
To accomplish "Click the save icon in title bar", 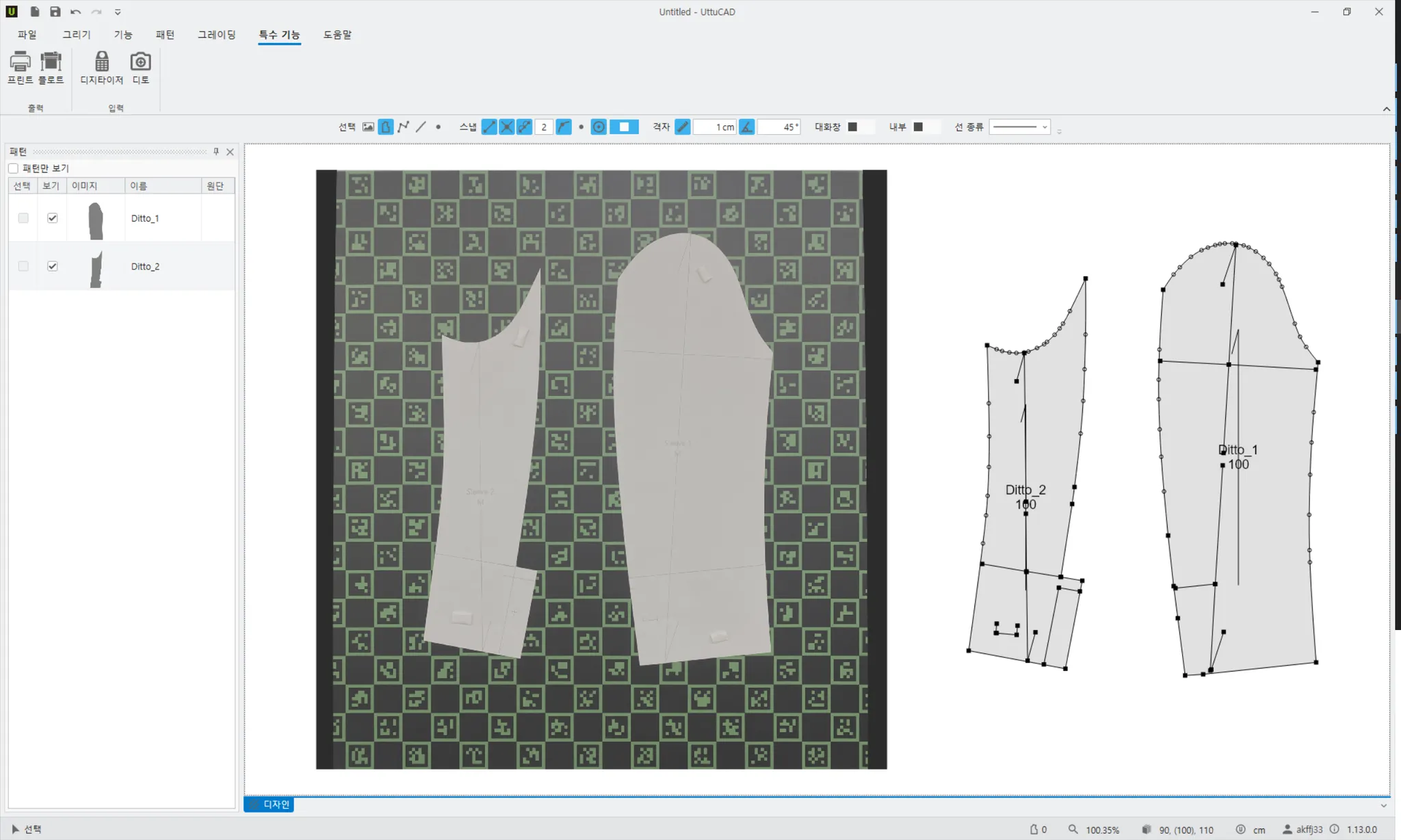I will [x=55, y=12].
